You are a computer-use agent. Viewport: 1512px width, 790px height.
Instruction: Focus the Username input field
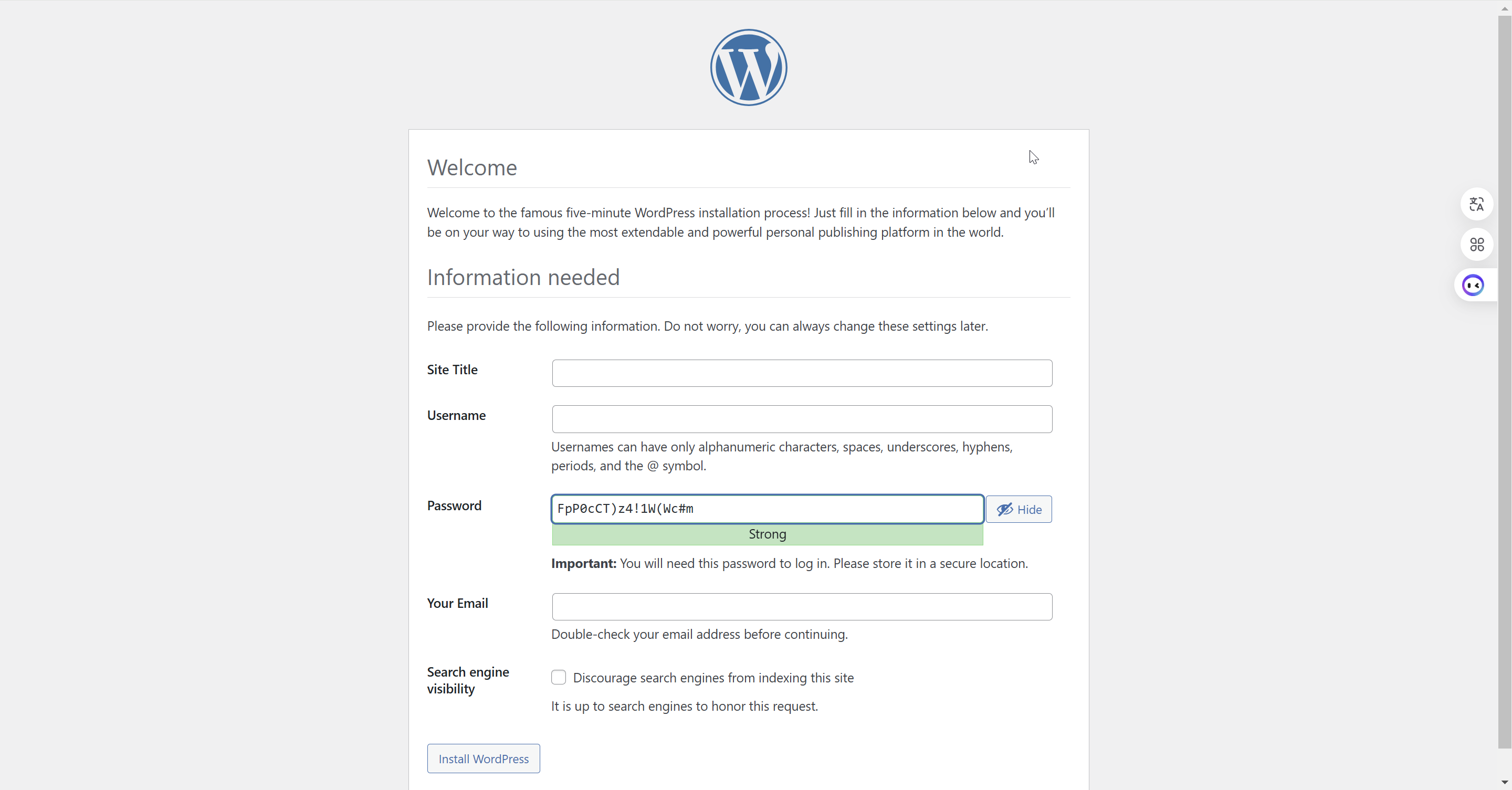click(802, 418)
